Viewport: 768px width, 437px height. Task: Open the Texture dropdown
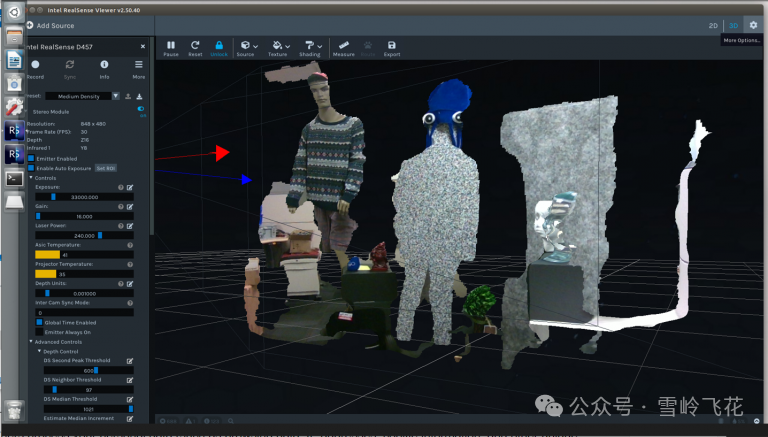[280, 45]
